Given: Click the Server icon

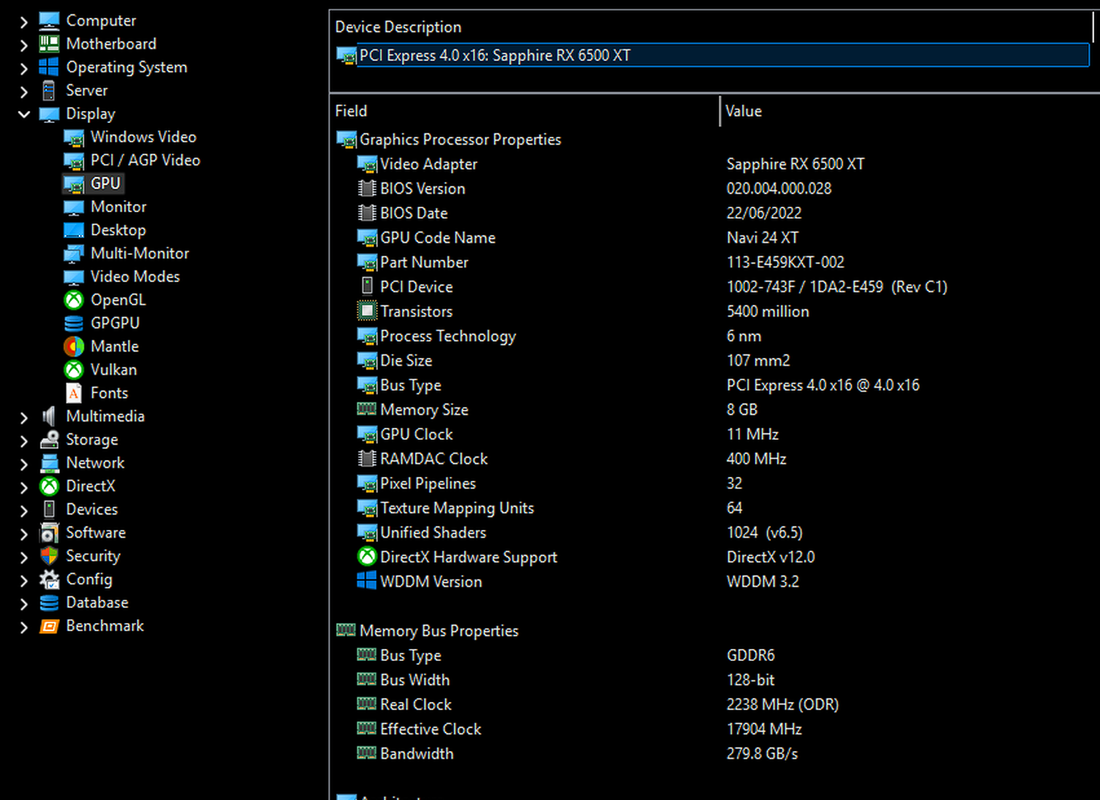Looking at the screenshot, I should (x=49, y=90).
